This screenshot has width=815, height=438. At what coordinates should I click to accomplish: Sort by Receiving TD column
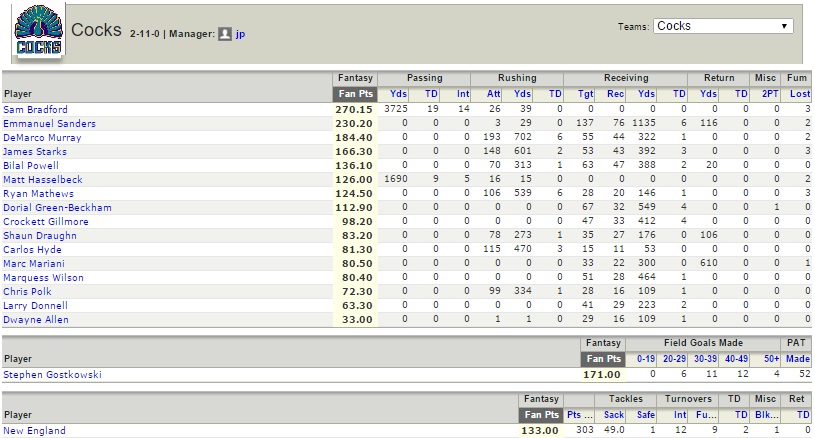pyautogui.click(x=679, y=94)
